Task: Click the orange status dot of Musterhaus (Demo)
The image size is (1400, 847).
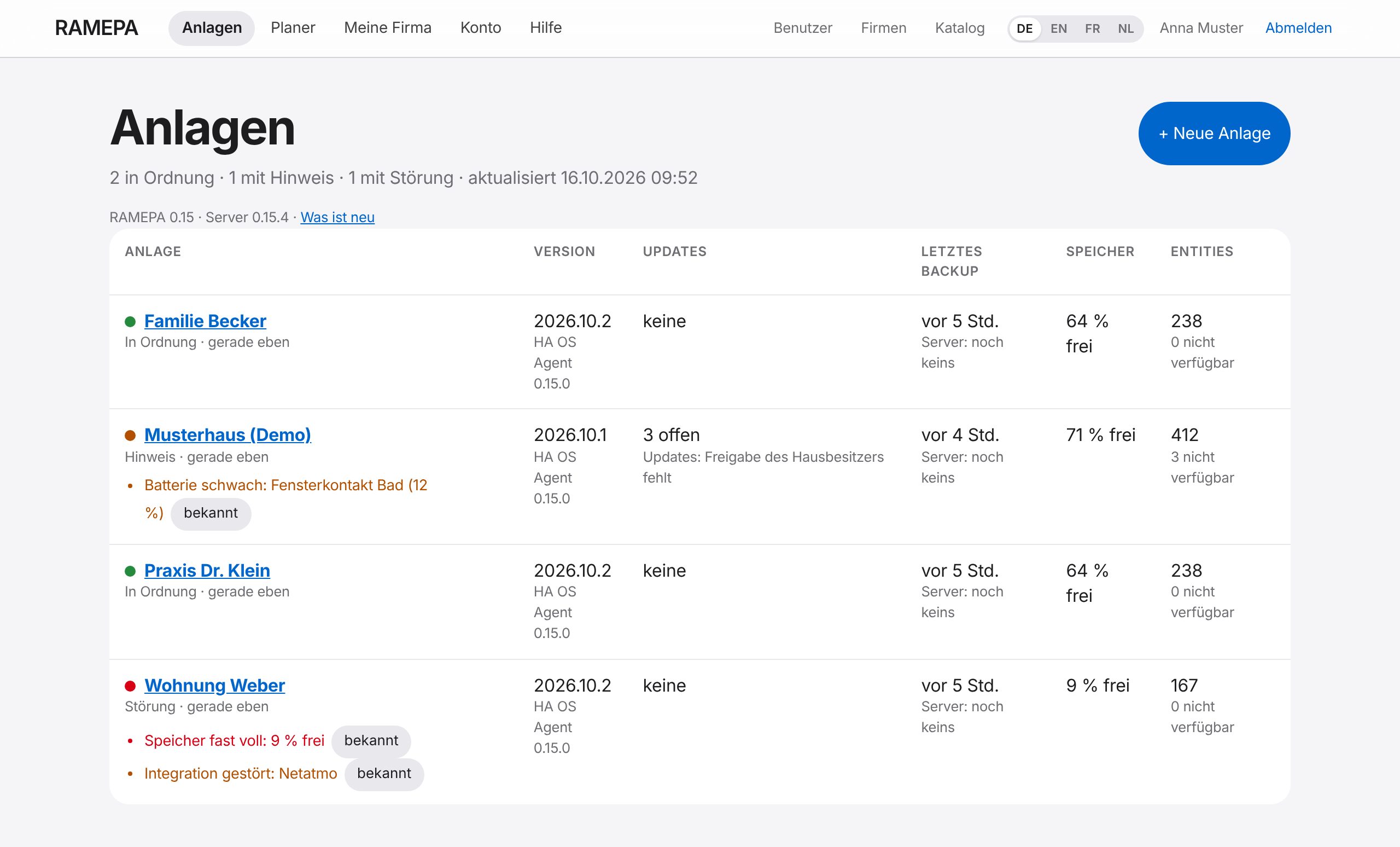Action: tap(130, 436)
